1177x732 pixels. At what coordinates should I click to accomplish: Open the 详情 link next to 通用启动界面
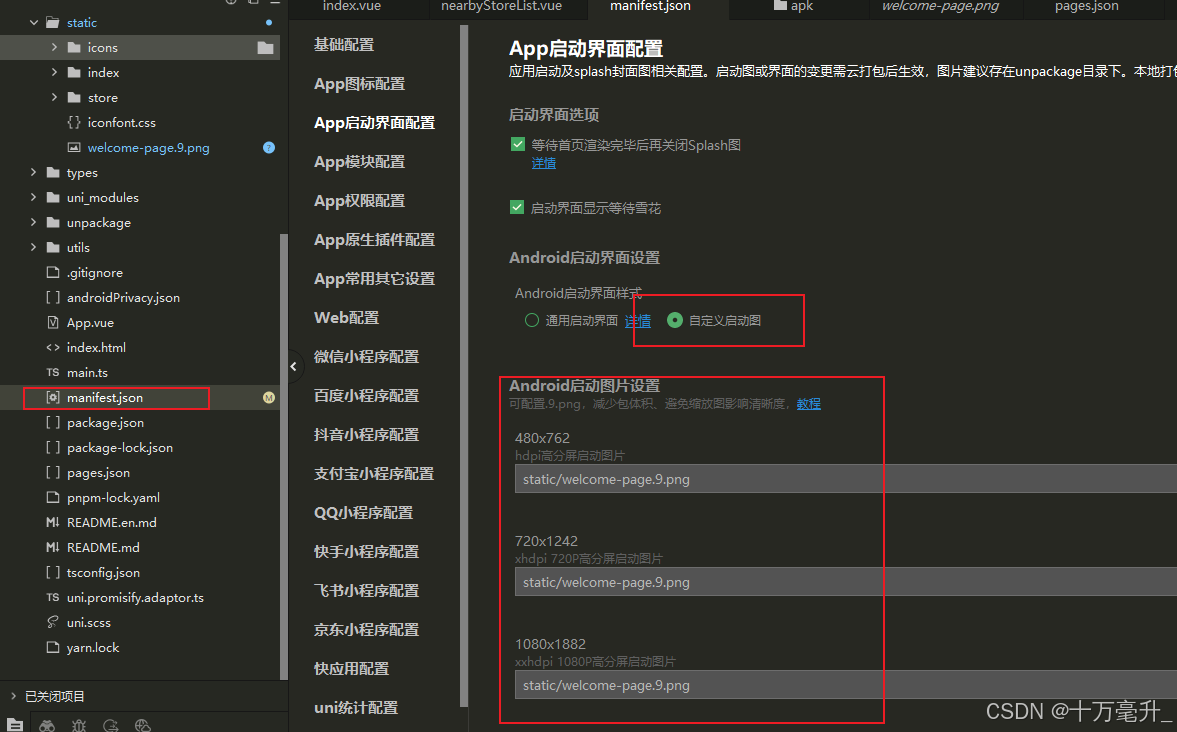(638, 321)
